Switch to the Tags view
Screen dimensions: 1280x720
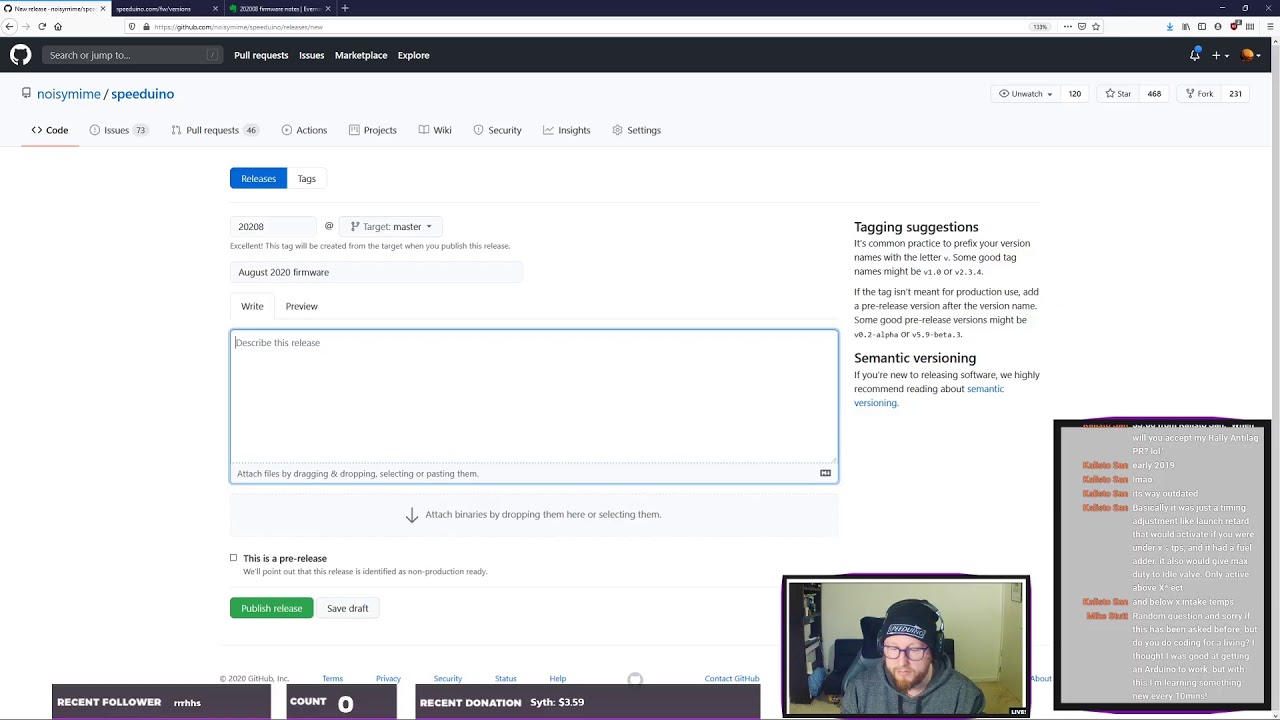click(306, 178)
